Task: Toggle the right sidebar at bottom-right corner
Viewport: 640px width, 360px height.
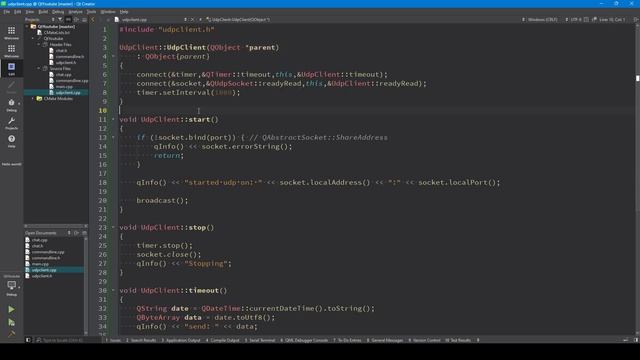Action: 636,340
